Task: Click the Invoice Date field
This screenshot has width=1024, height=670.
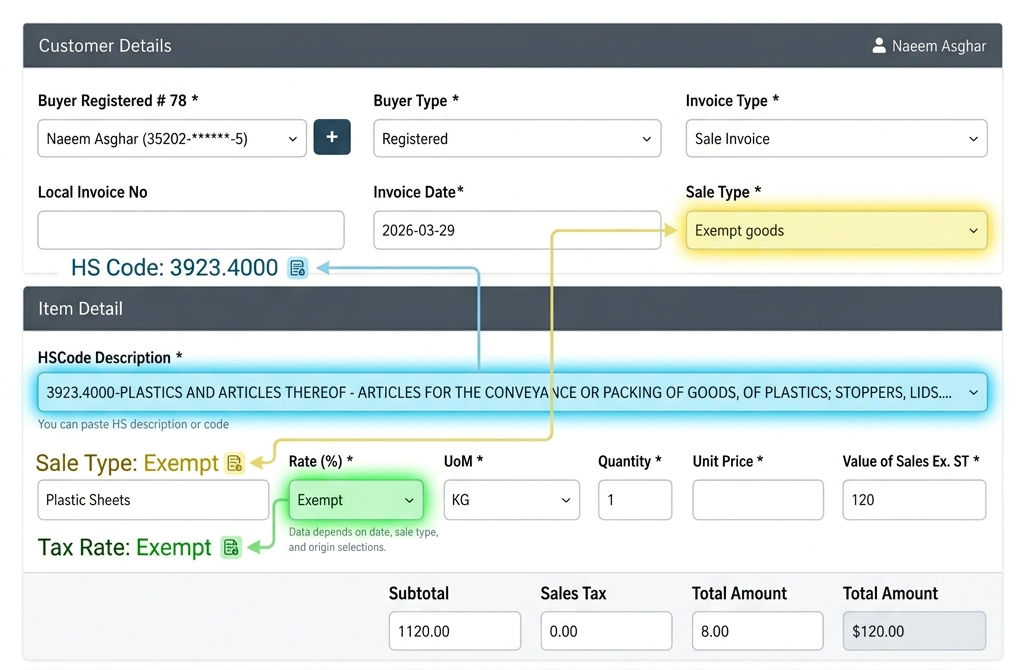Action: click(517, 230)
